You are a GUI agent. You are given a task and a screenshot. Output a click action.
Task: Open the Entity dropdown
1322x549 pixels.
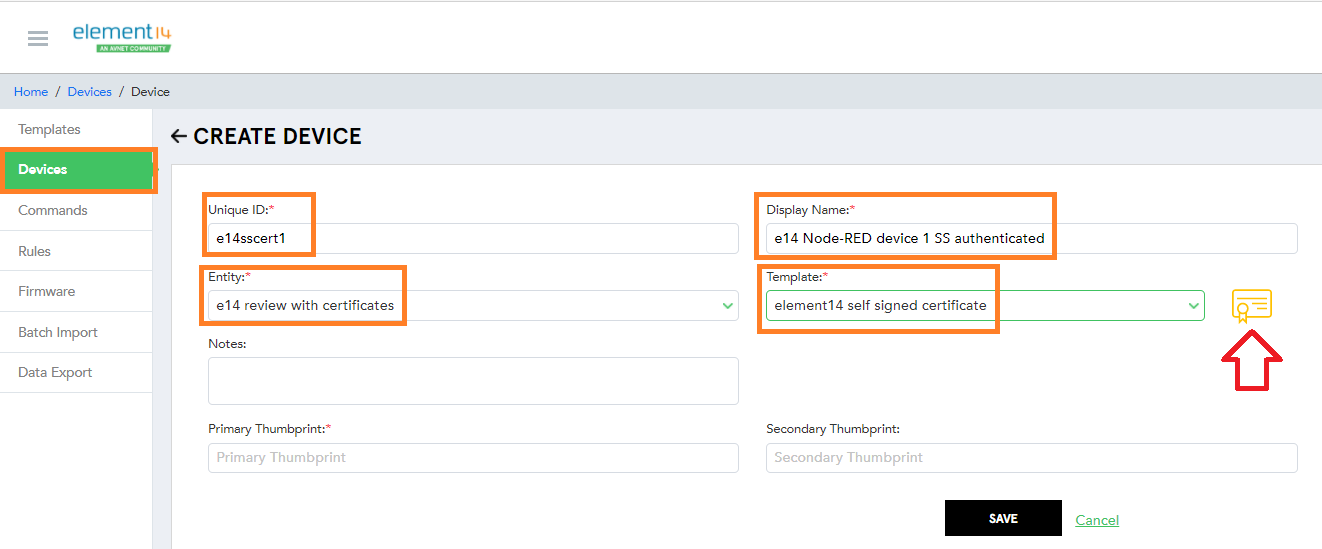point(473,305)
